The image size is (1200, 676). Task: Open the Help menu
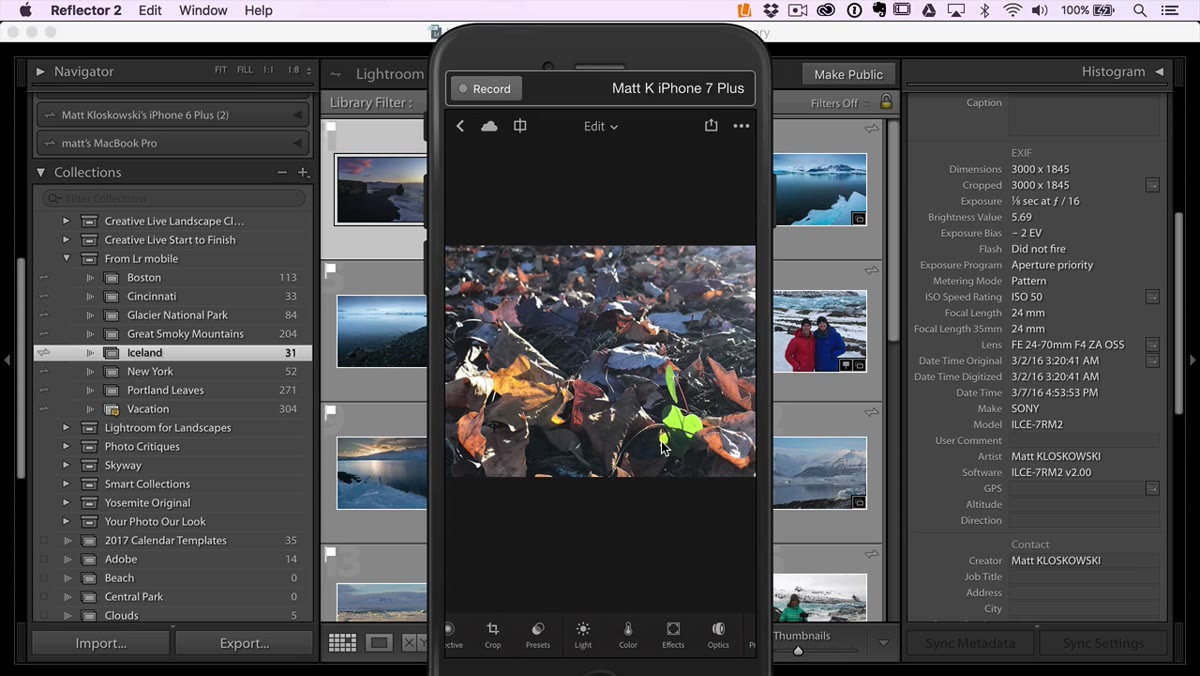(x=258, y=10)
